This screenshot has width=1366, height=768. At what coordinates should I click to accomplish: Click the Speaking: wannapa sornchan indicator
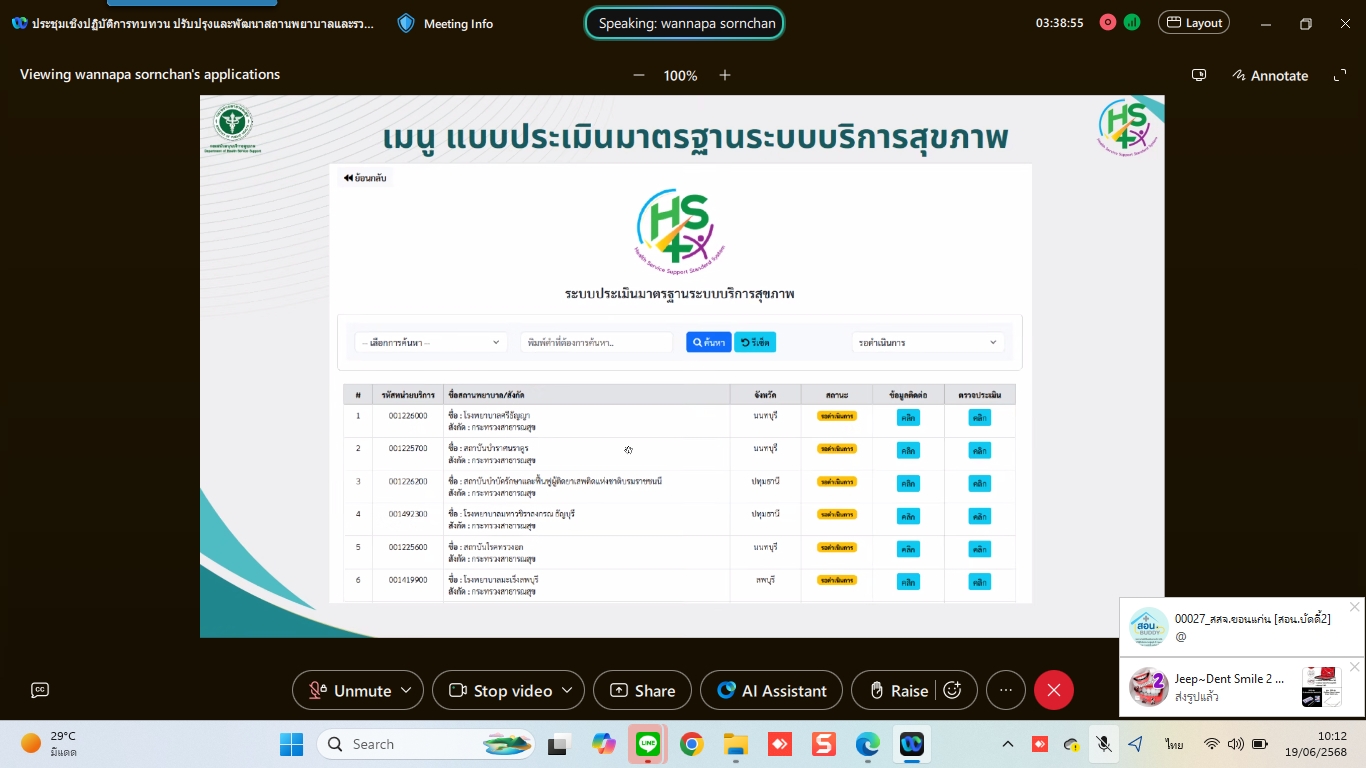[684, 23]
